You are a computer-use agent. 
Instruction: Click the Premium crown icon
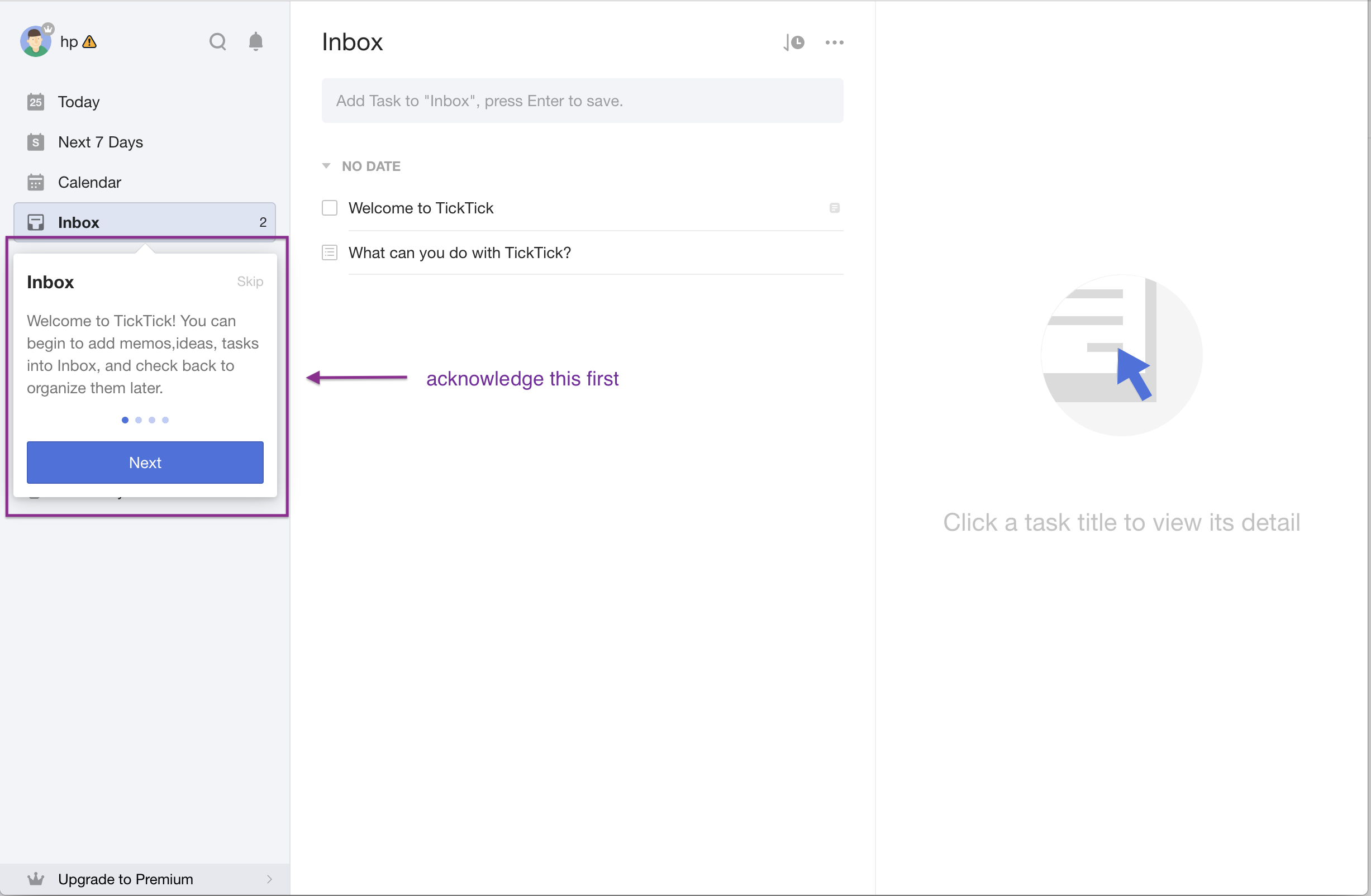point(36,879)
